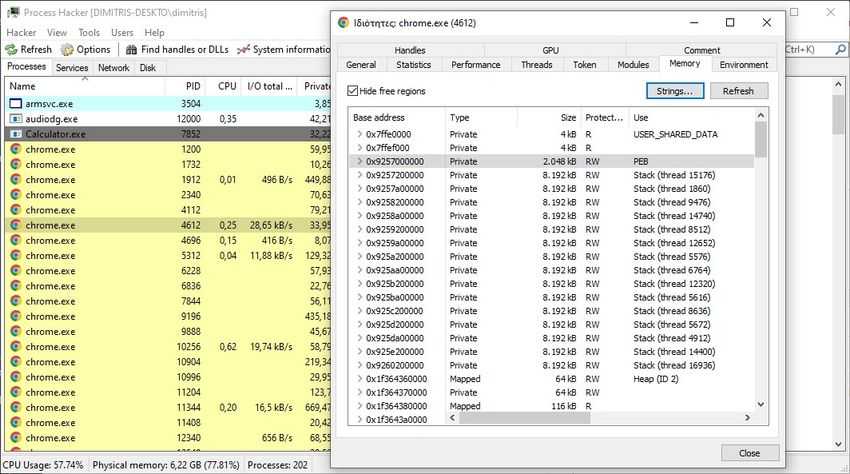Click the armsvc.exe process icon
Viewport: 850px width, 474px height.
pos(16,104)
